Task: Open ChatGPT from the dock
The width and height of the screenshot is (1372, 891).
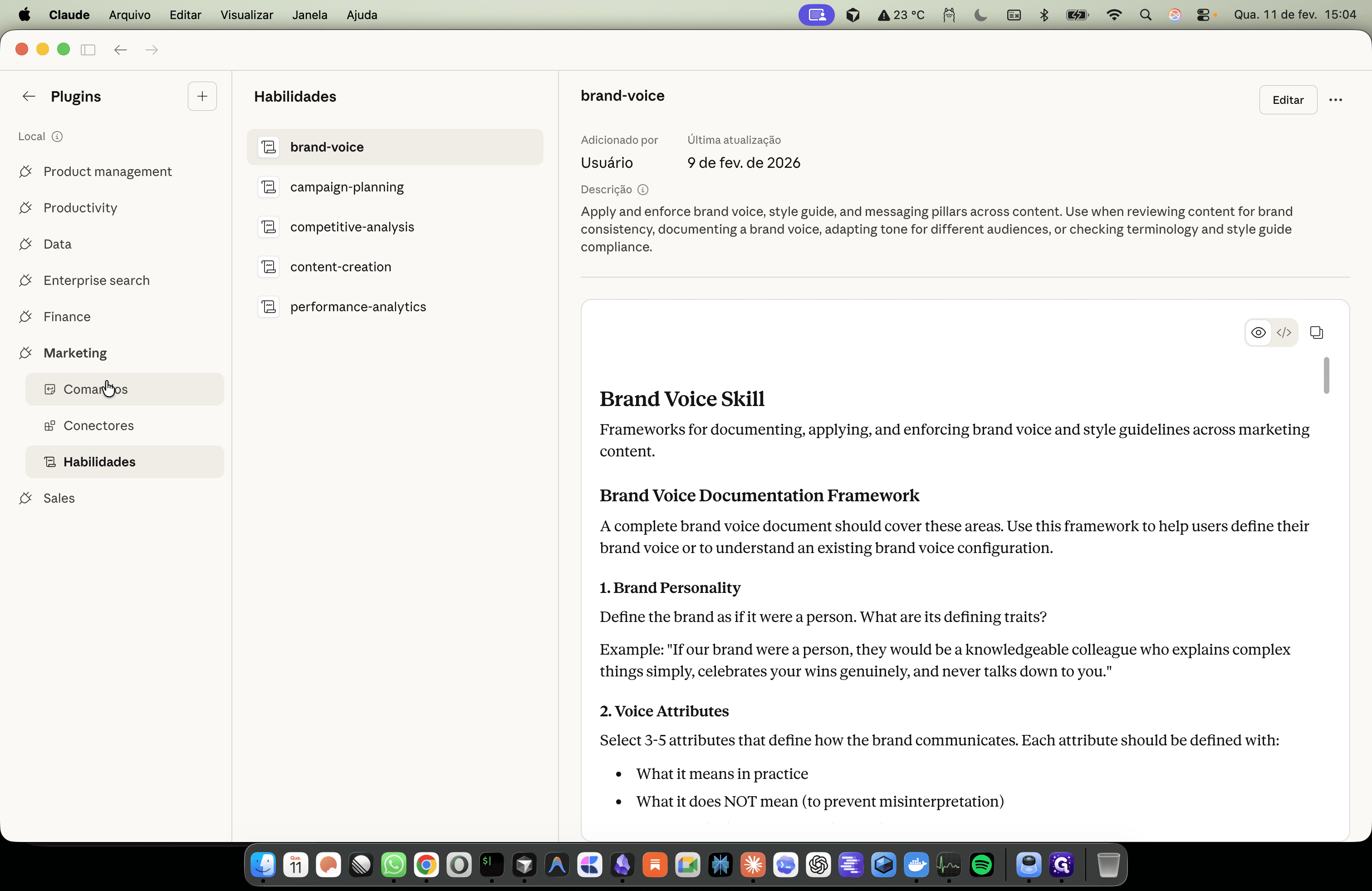Action: point(818,865)
